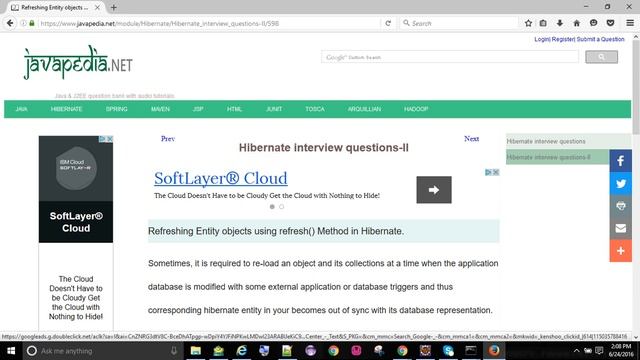
Task: Go back with the browser back arrow
Action: (10, 23)
